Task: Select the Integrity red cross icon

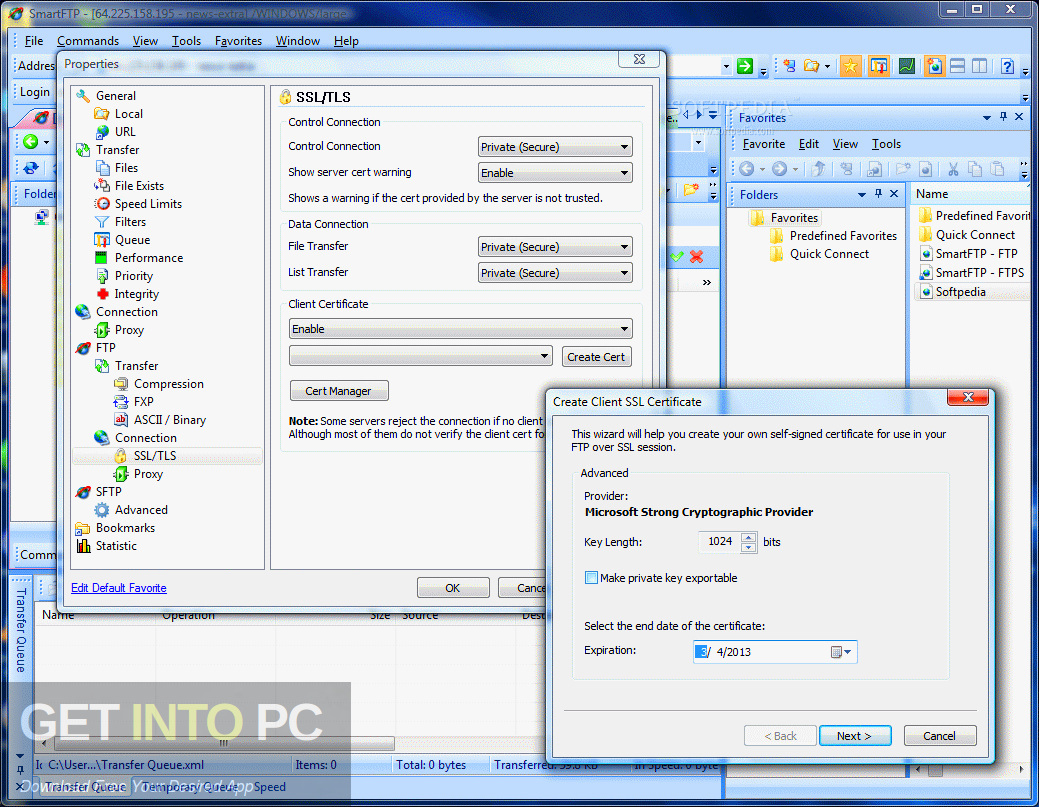Action: pyautogui.click(x=102, y=294)
